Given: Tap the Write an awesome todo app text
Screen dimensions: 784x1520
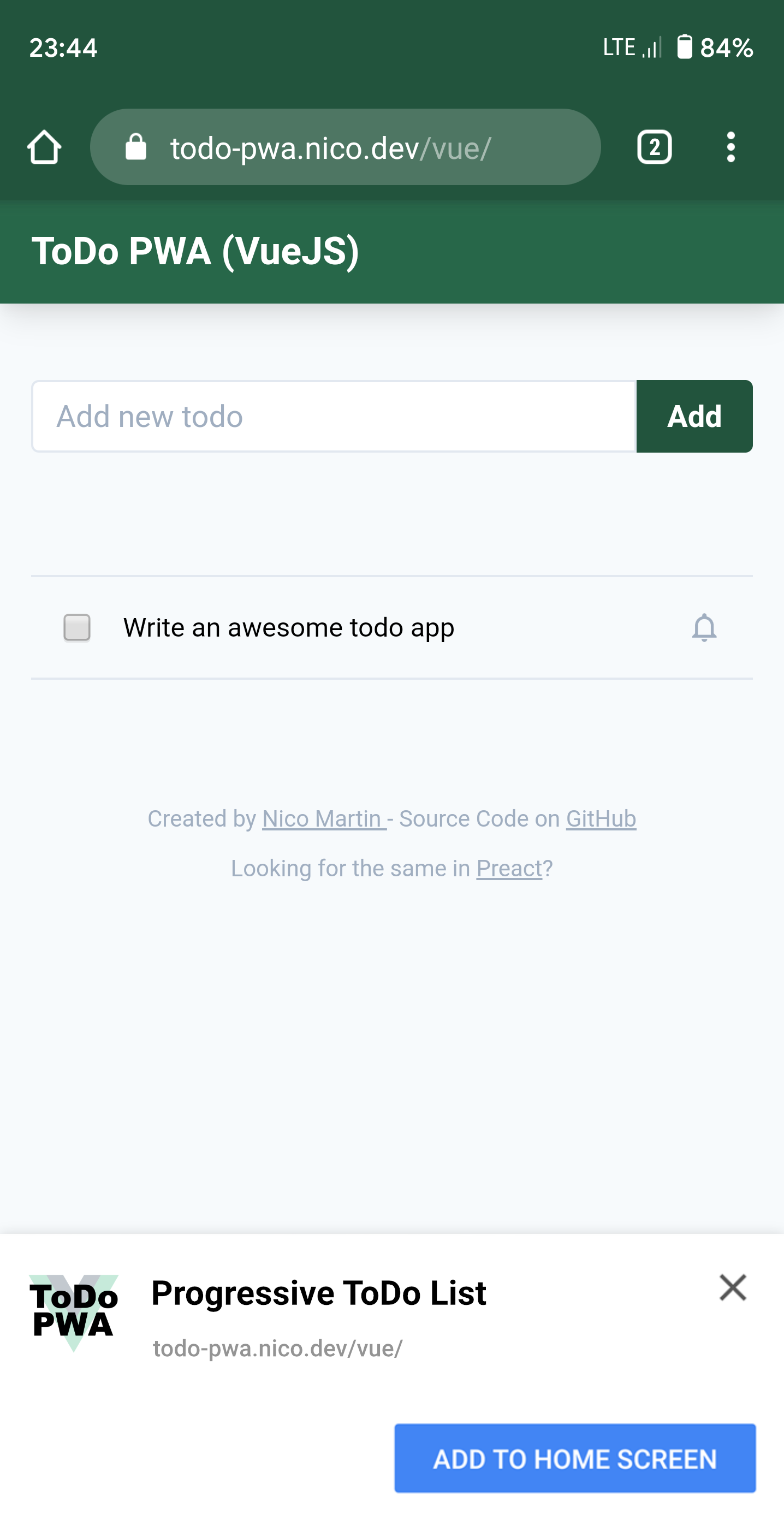Looking at the screenshot, I should click(288, 628).
